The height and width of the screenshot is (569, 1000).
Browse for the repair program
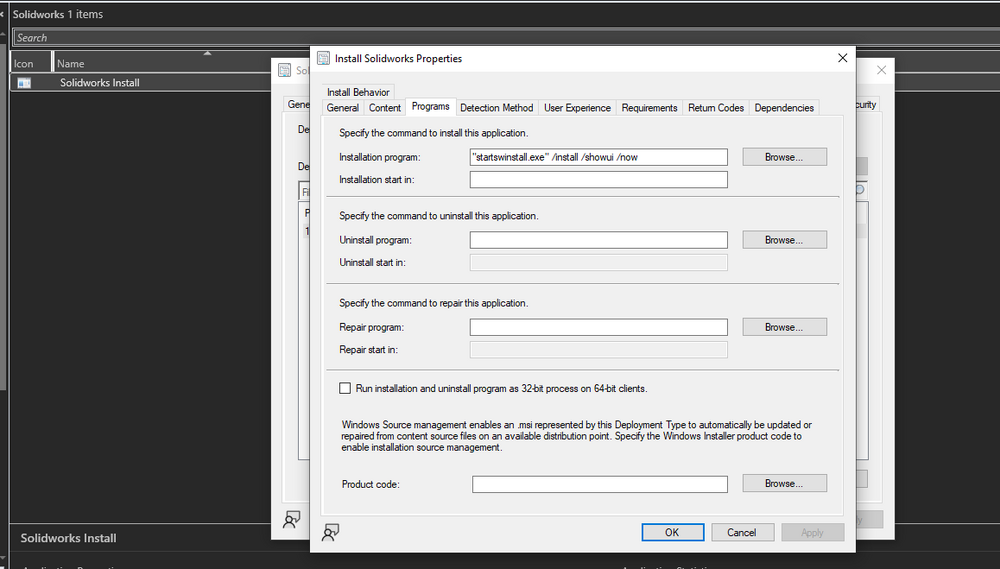click(x=784, y=327)
